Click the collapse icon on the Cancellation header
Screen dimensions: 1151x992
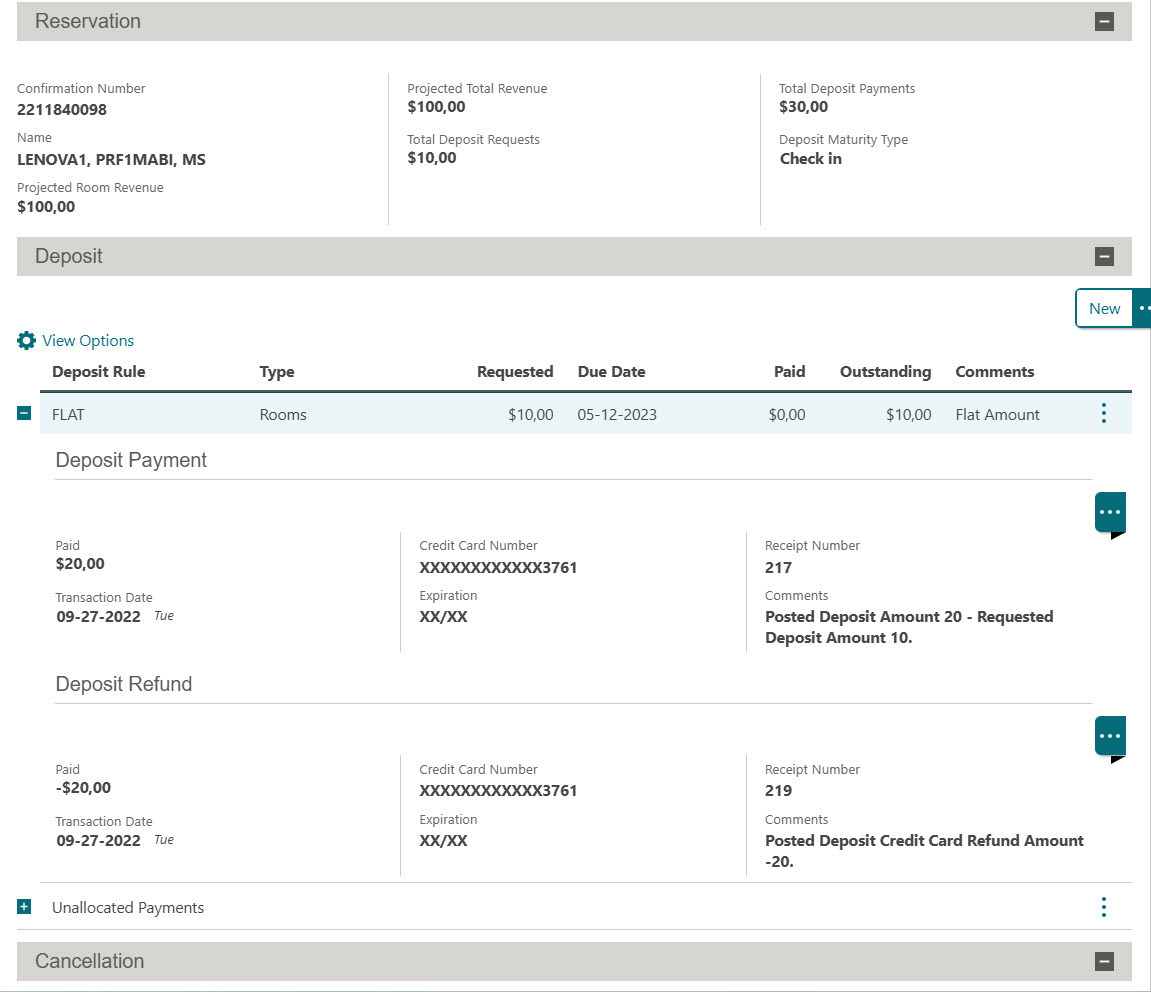[x=1104, y=960]
